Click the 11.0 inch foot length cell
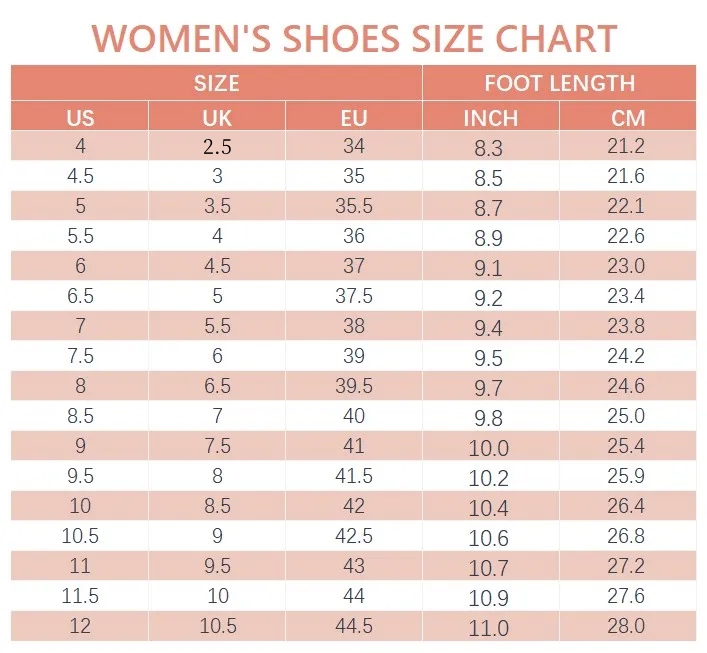The height and width of the screenshot is (653, 707). (490, 628)
